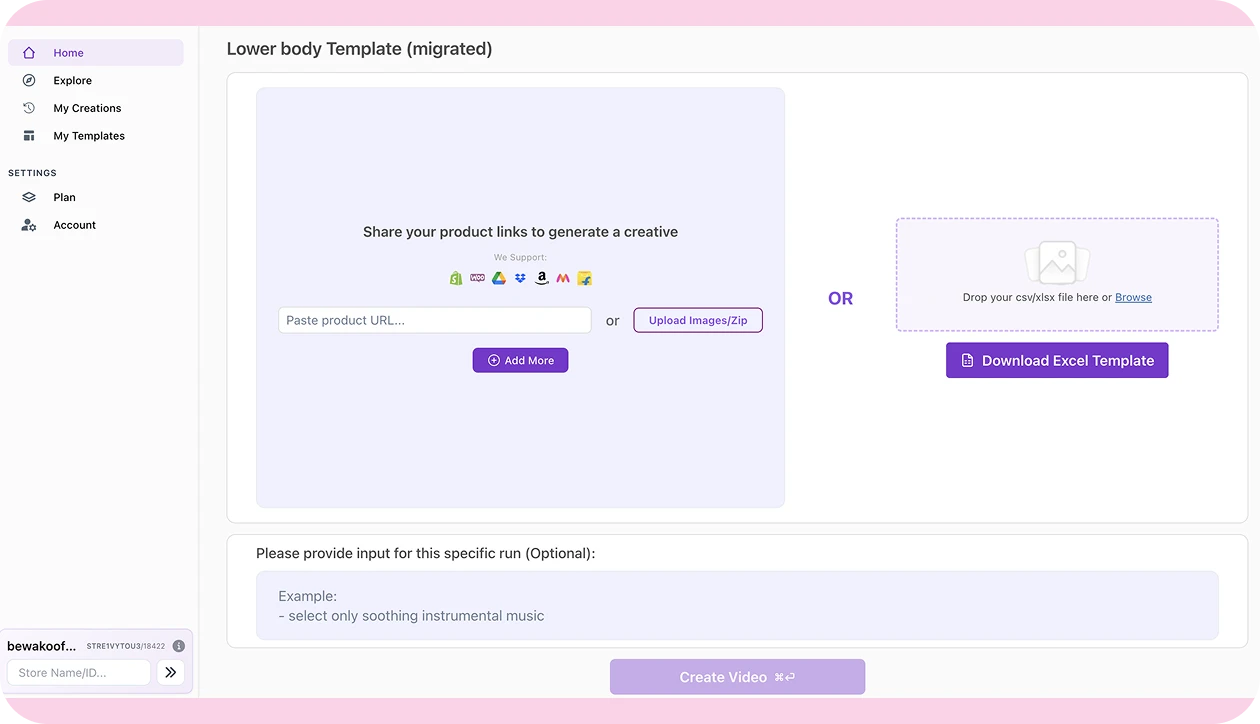Click the Flipkart logo icon
Image resolution: width=1260 pixels, height=724 pixels.
(585, 279)
